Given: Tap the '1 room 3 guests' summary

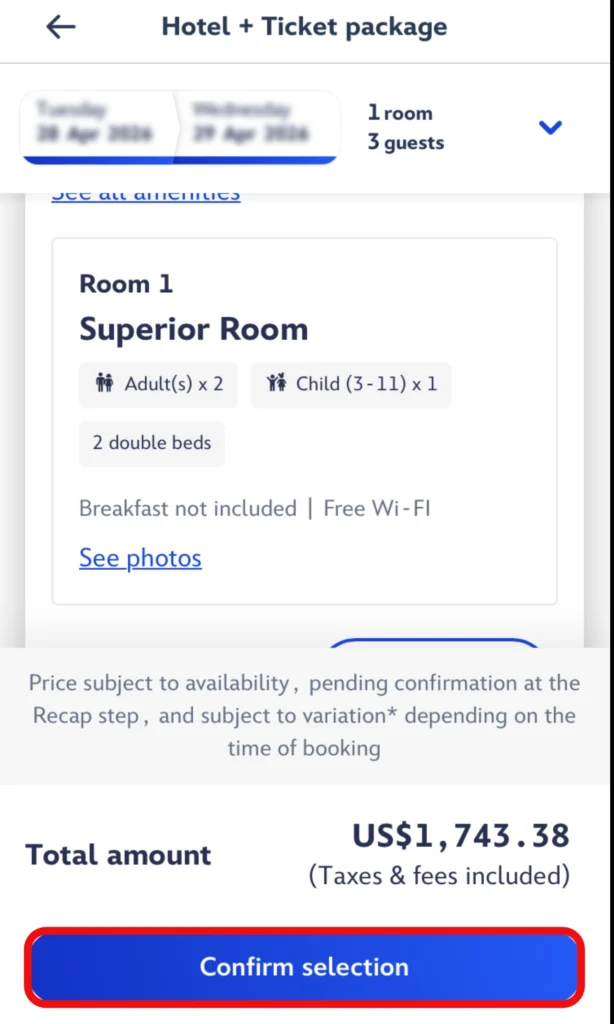Looking at the screenshot, I should click(x=406, y=128).
